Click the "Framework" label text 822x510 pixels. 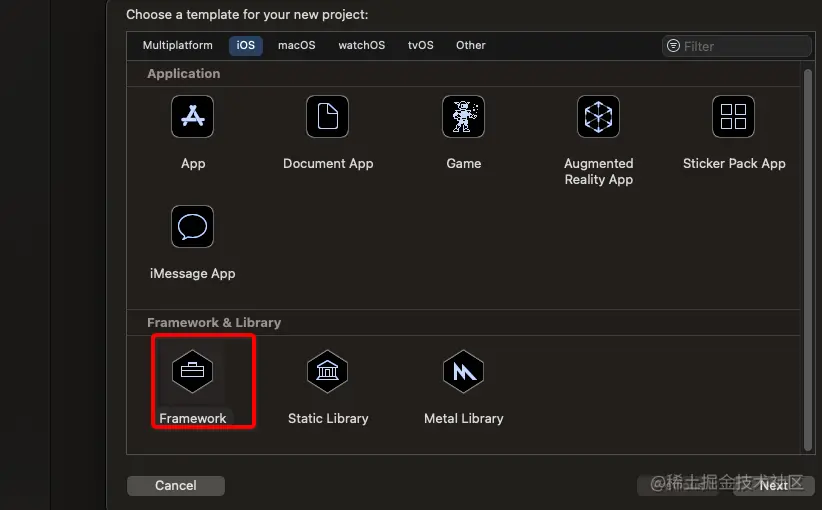(192, 418)
